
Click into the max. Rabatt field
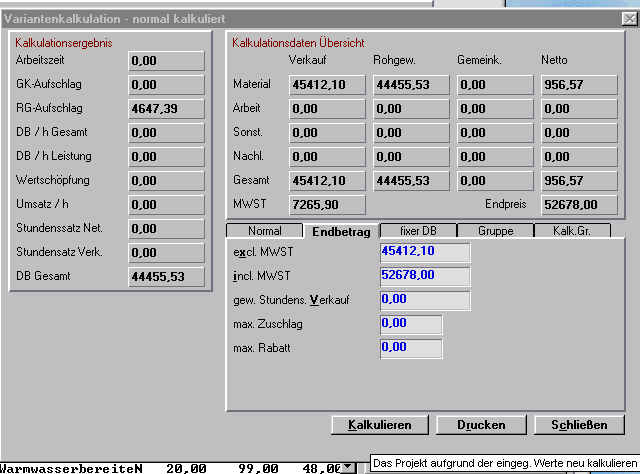[411, 348]
